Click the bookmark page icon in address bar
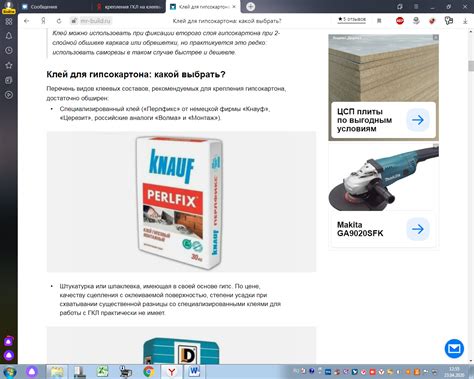Screen dimensions: 474x379 point(379,21)
